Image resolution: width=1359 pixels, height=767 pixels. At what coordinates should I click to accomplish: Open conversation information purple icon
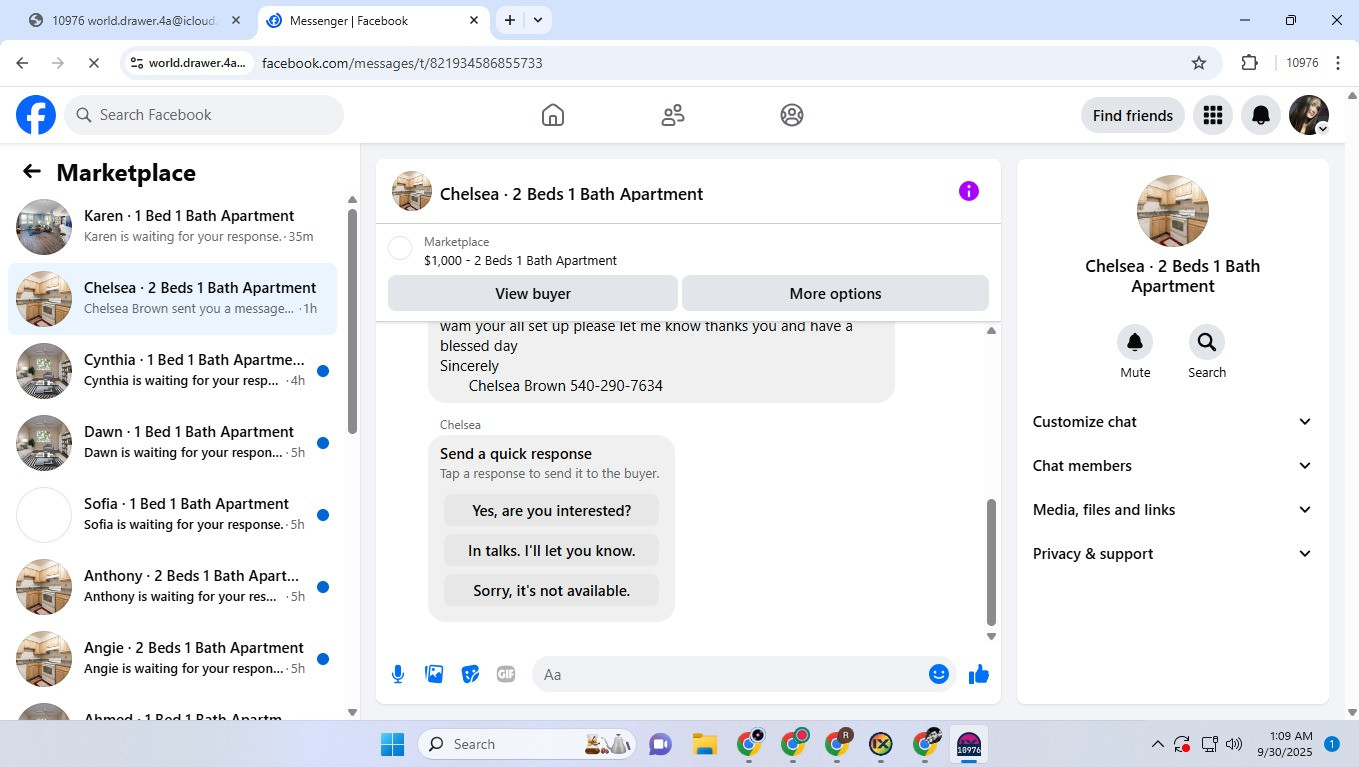(x=969, y=191)
